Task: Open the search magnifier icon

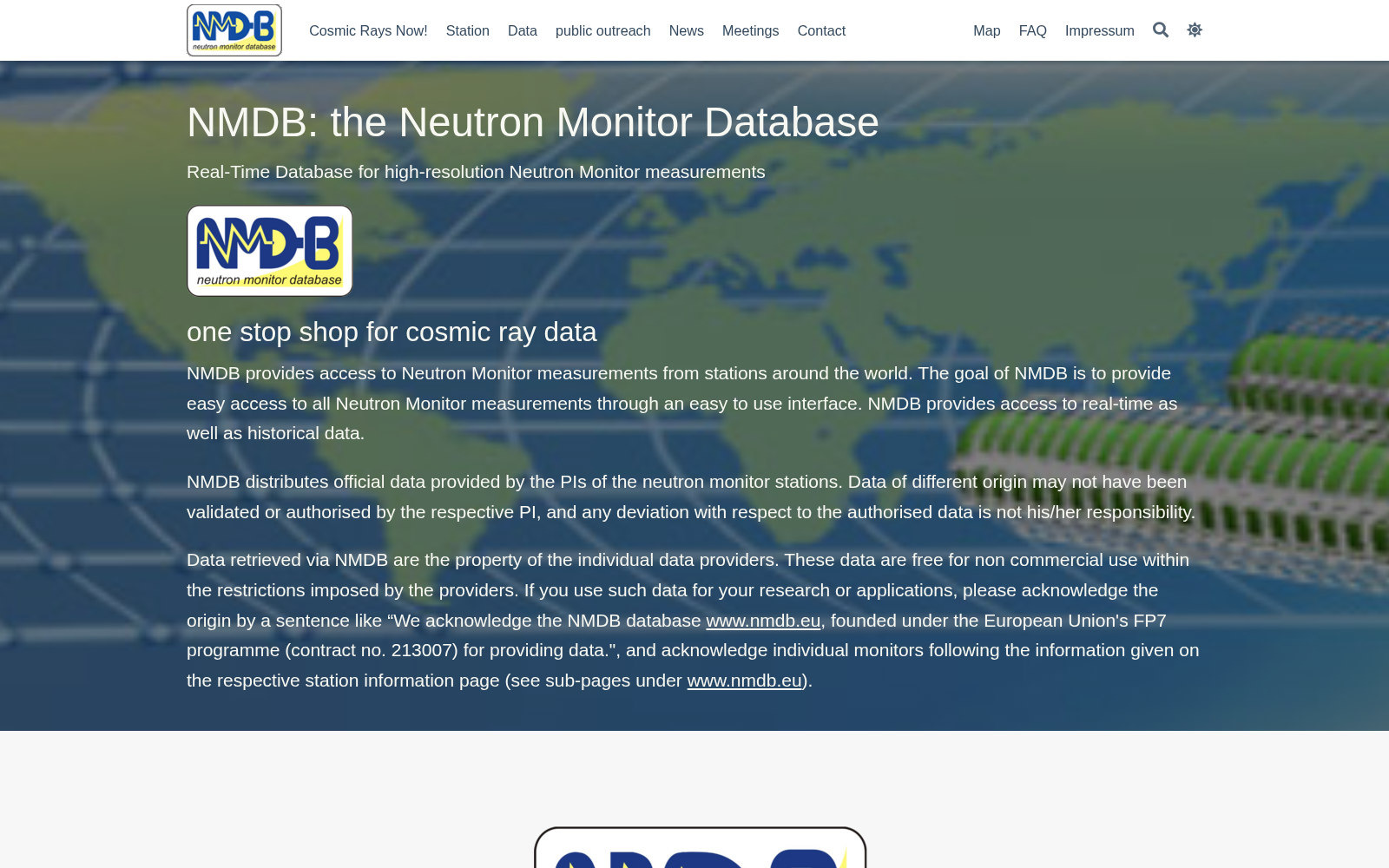Action: [x=1161, y=30]
